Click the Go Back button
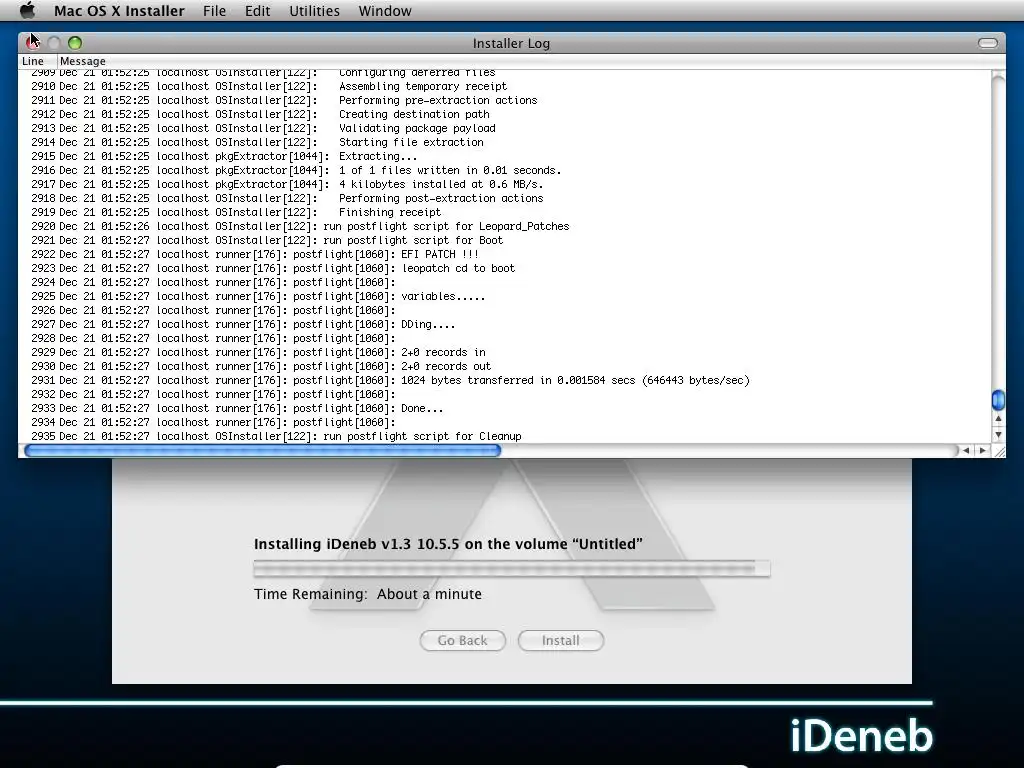The image size is (1024, 768). click(462, 641)
